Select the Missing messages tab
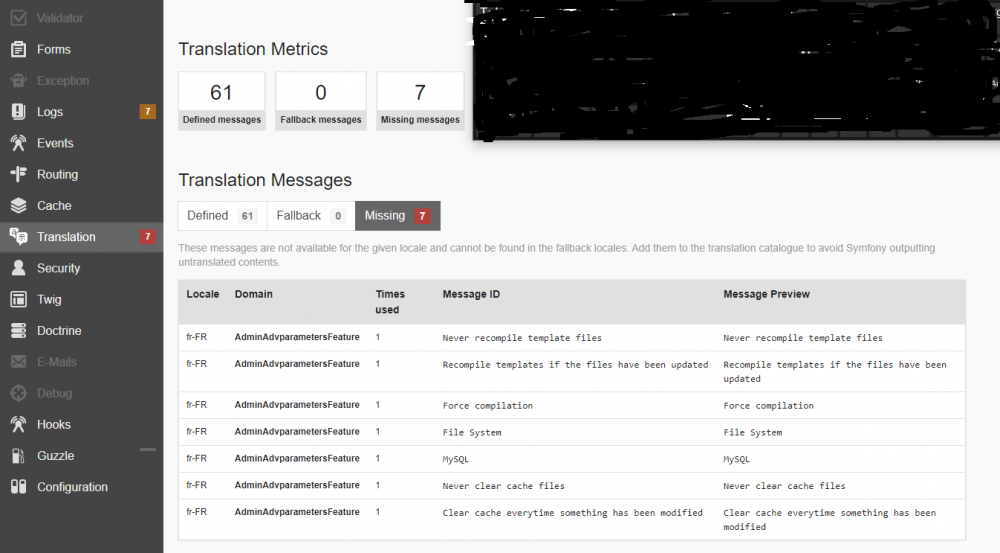 point(397,216)
